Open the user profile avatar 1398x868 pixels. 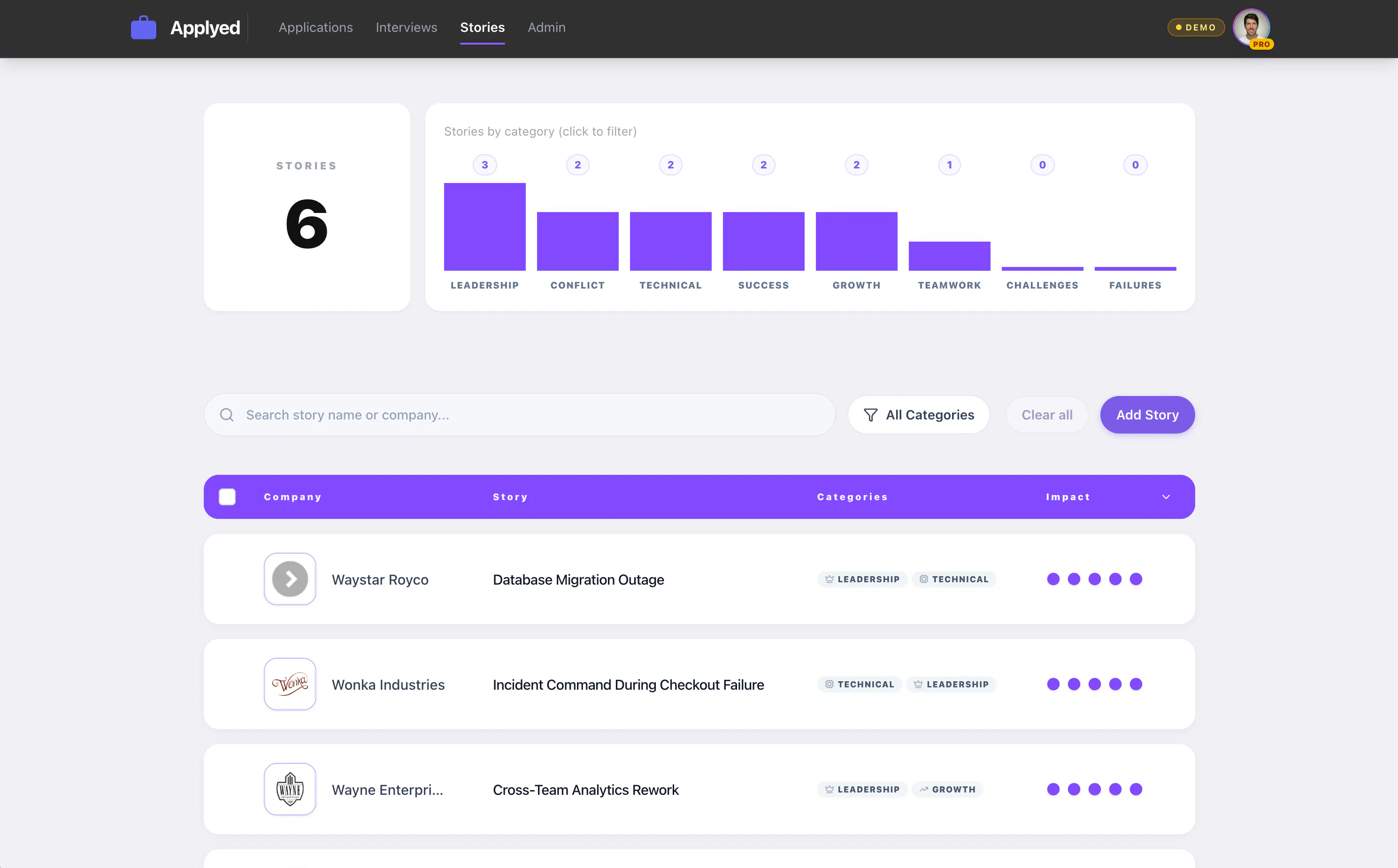tap(1251, 27)
